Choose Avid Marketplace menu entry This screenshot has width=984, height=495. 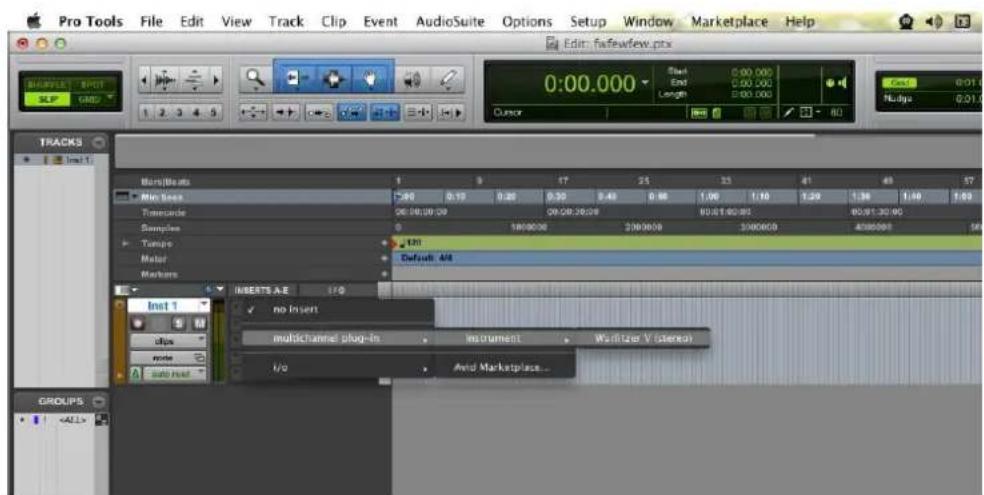[x=506, y=367]
